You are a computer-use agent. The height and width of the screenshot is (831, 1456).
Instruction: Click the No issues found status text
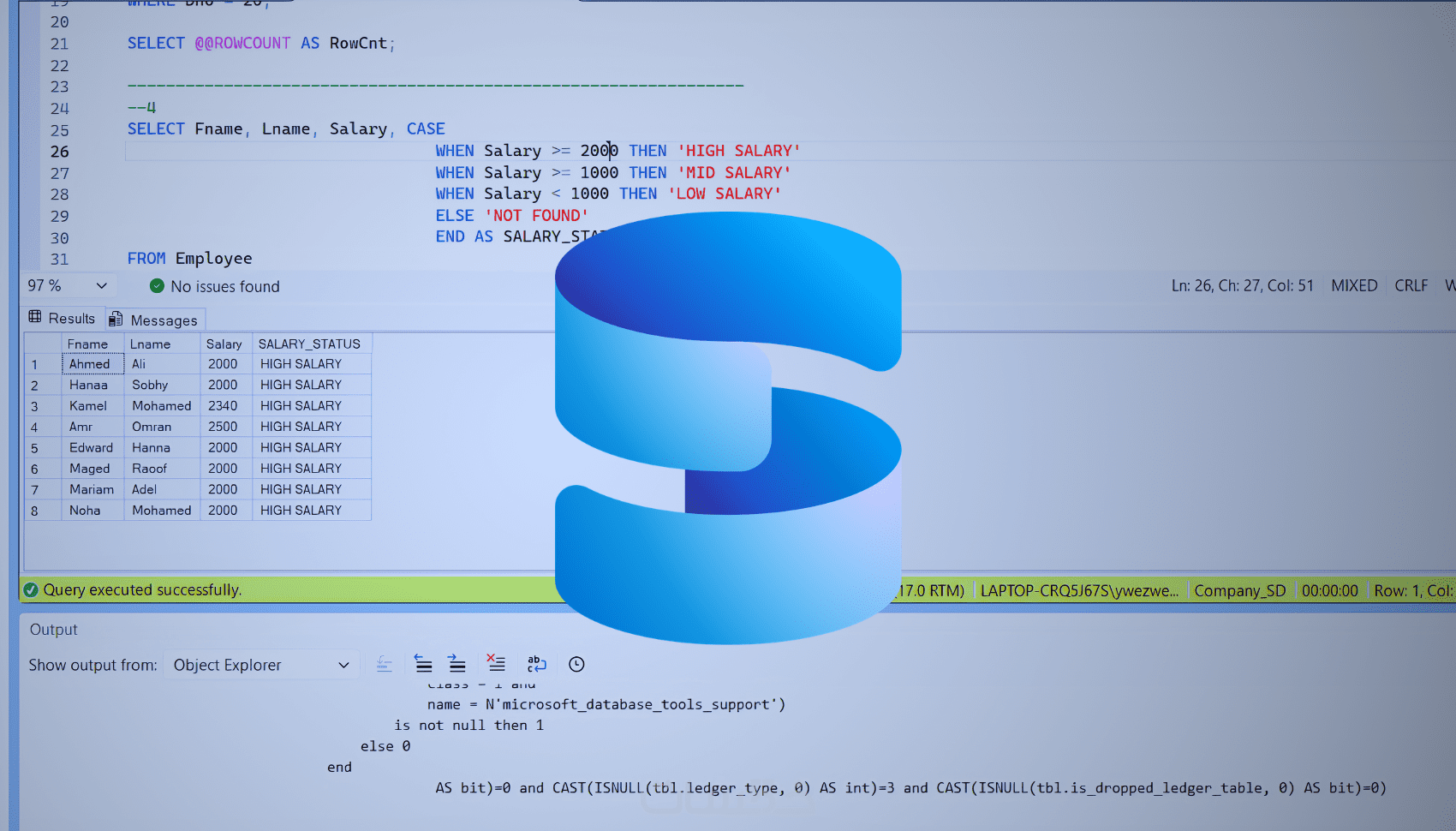(x=225, y=286)
